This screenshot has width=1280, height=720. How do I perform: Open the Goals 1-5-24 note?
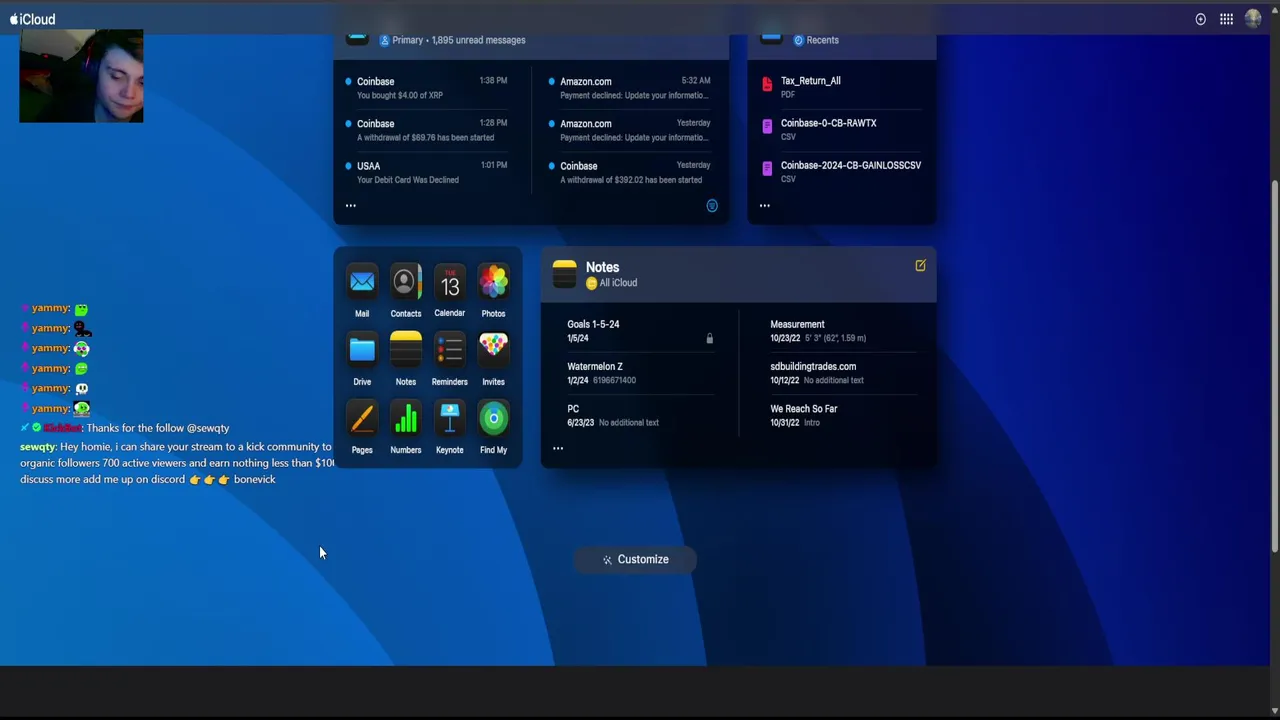point(640,331)
